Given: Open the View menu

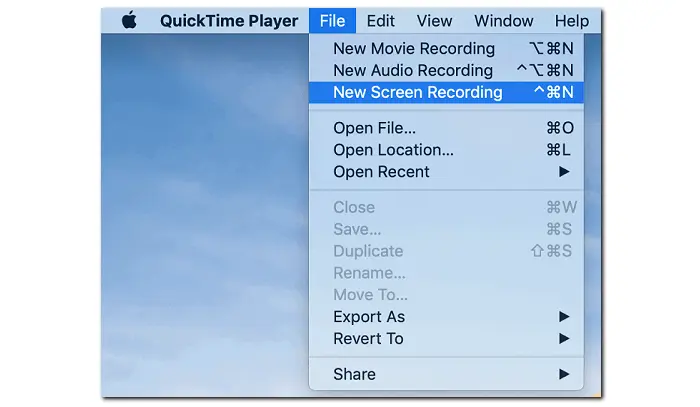Looking at the screenshot, I should point(434,21).
